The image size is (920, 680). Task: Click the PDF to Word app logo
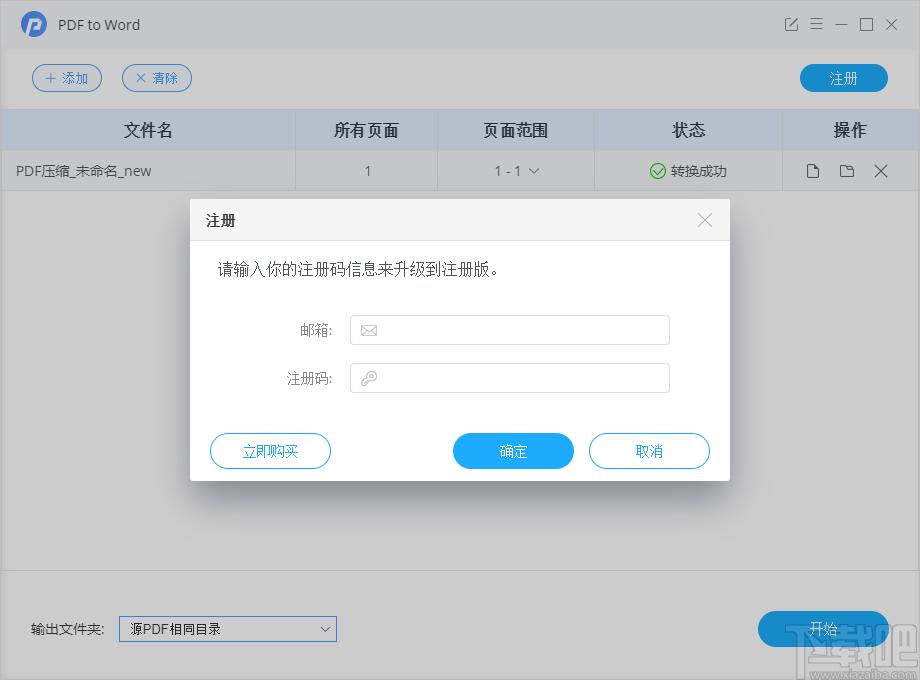(x=33, y=25)
